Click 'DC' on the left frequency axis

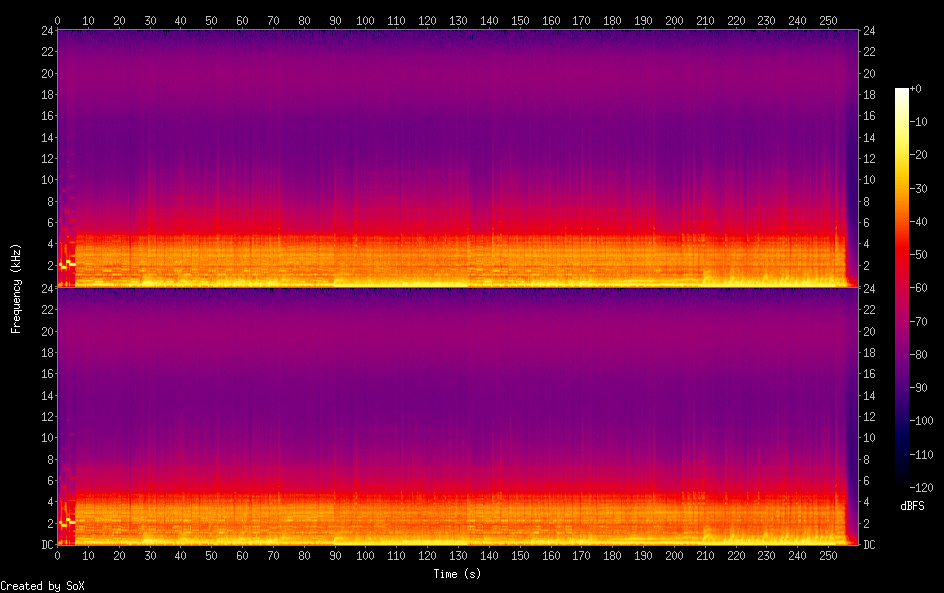tap(48, 545)
